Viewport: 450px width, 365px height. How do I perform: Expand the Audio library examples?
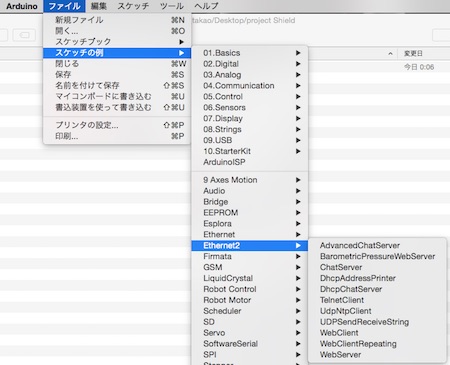250,191
